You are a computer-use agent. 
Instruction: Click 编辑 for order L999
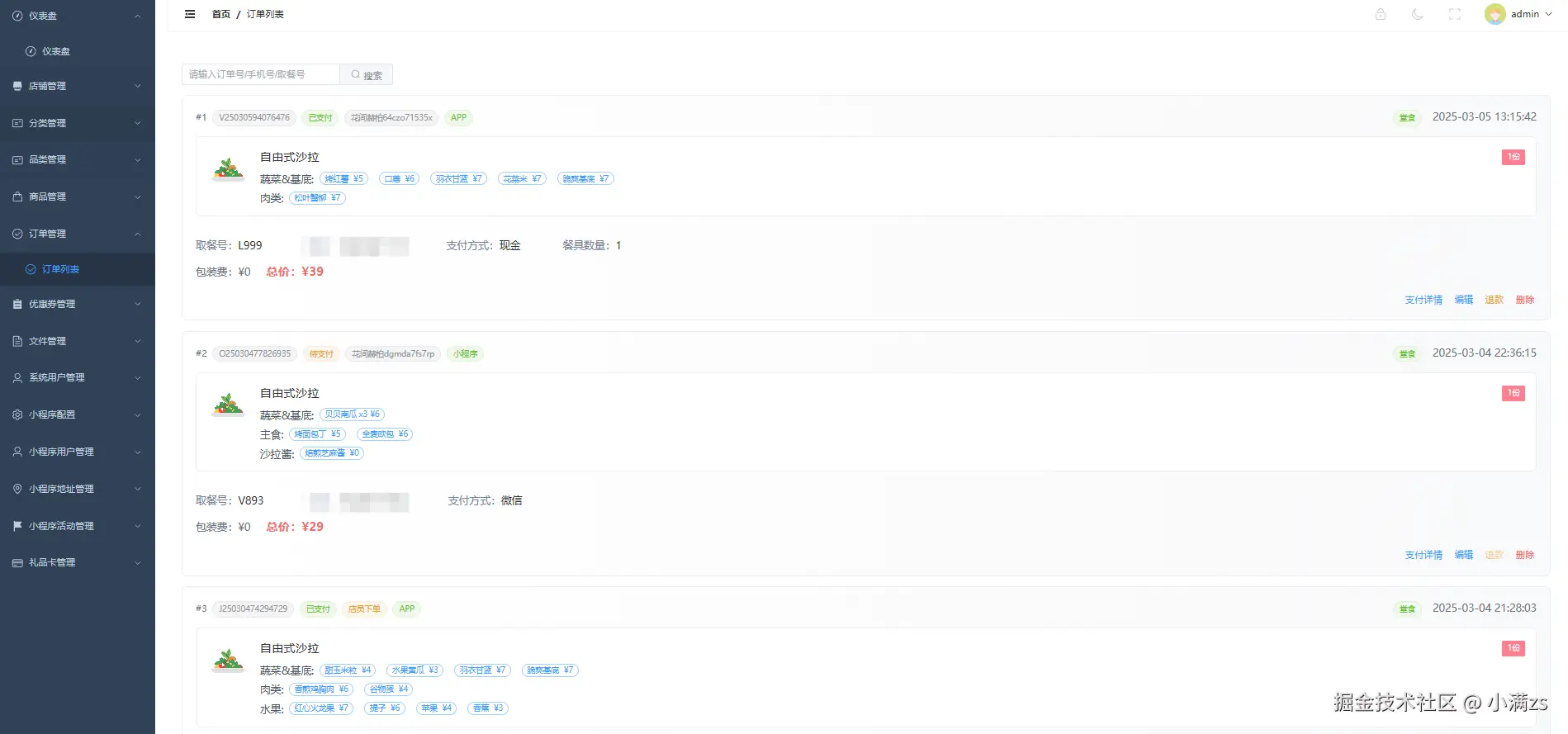point(1464,300)
